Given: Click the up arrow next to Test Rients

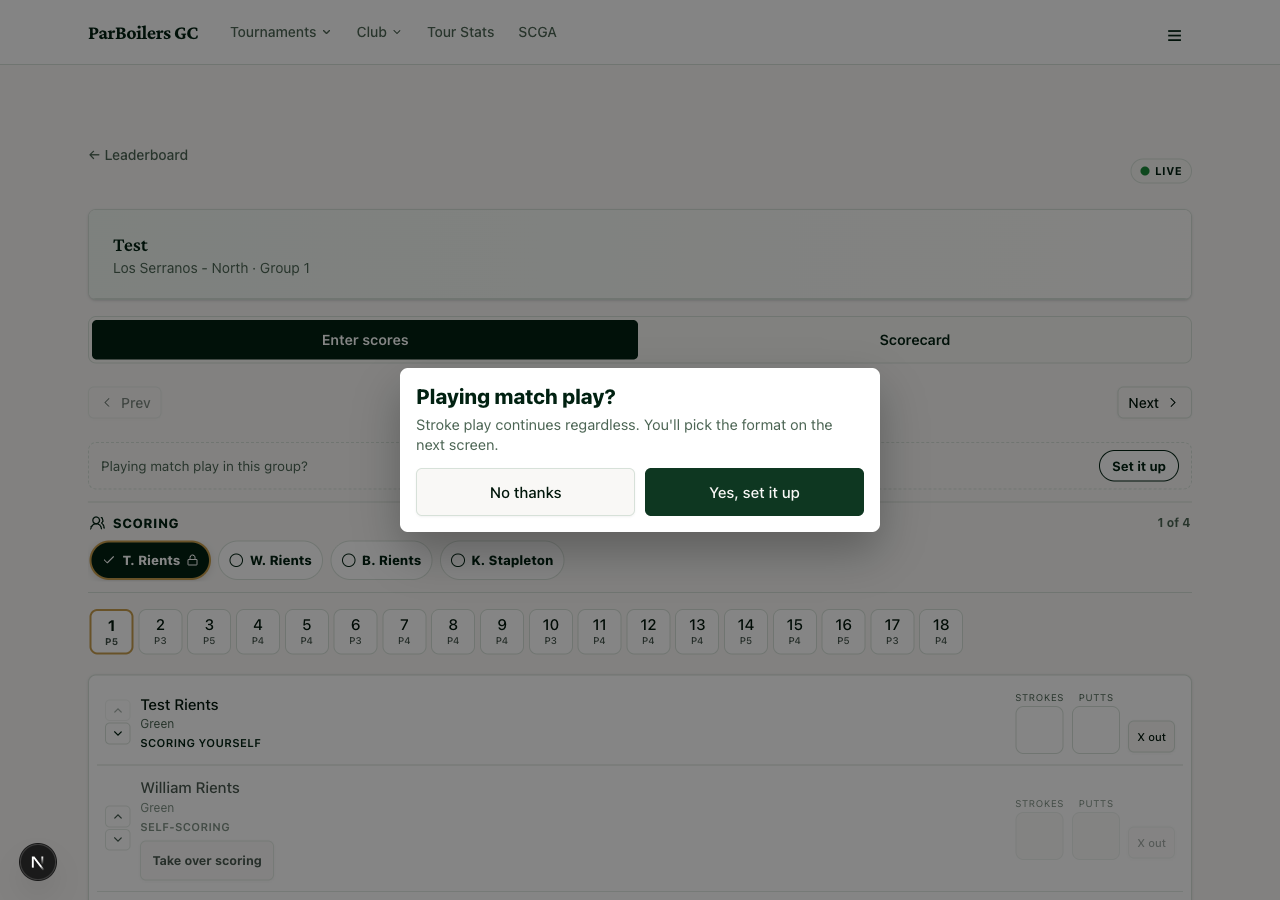Looking at the screenshot, I should [117, 711].
